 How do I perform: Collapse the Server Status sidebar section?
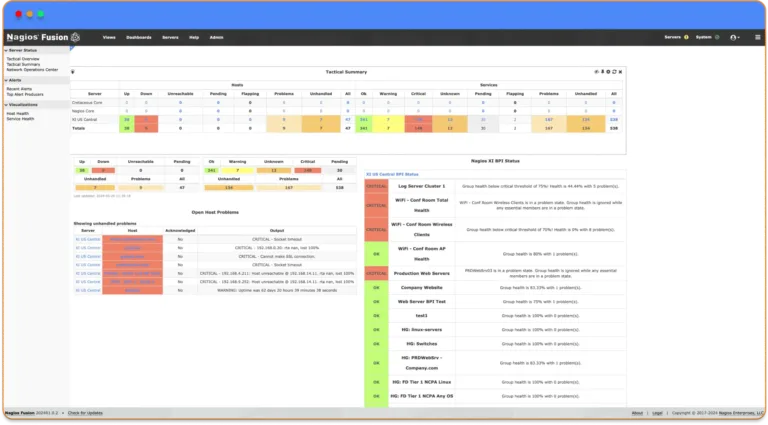coord(5,49)
